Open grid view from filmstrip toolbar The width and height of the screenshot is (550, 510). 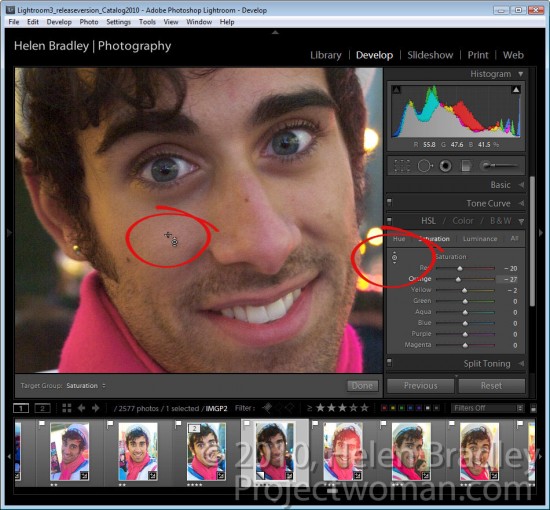(67, 408)
